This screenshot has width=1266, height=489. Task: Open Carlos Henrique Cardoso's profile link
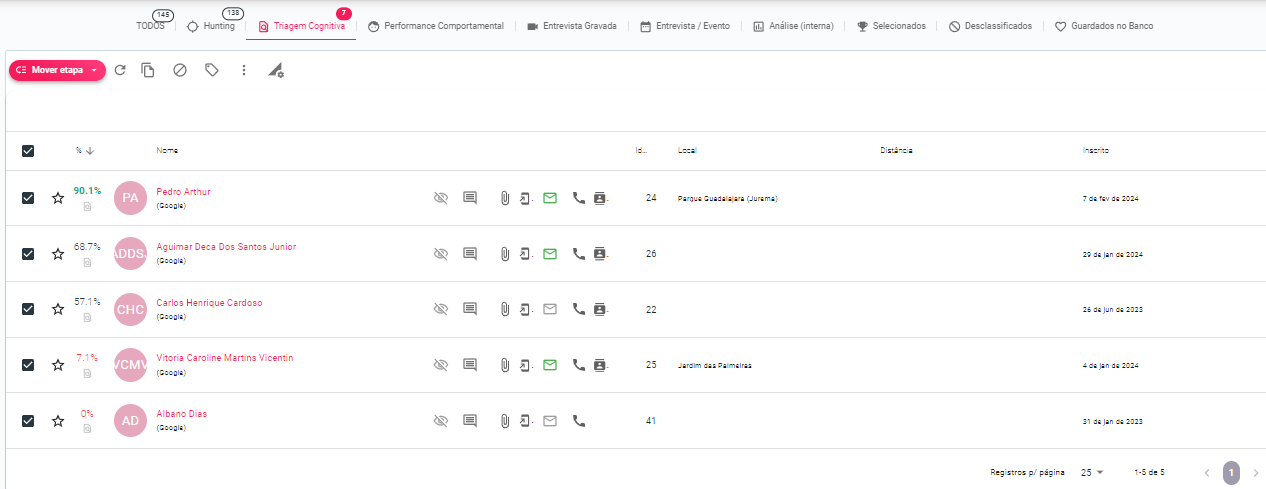[209, 303]
